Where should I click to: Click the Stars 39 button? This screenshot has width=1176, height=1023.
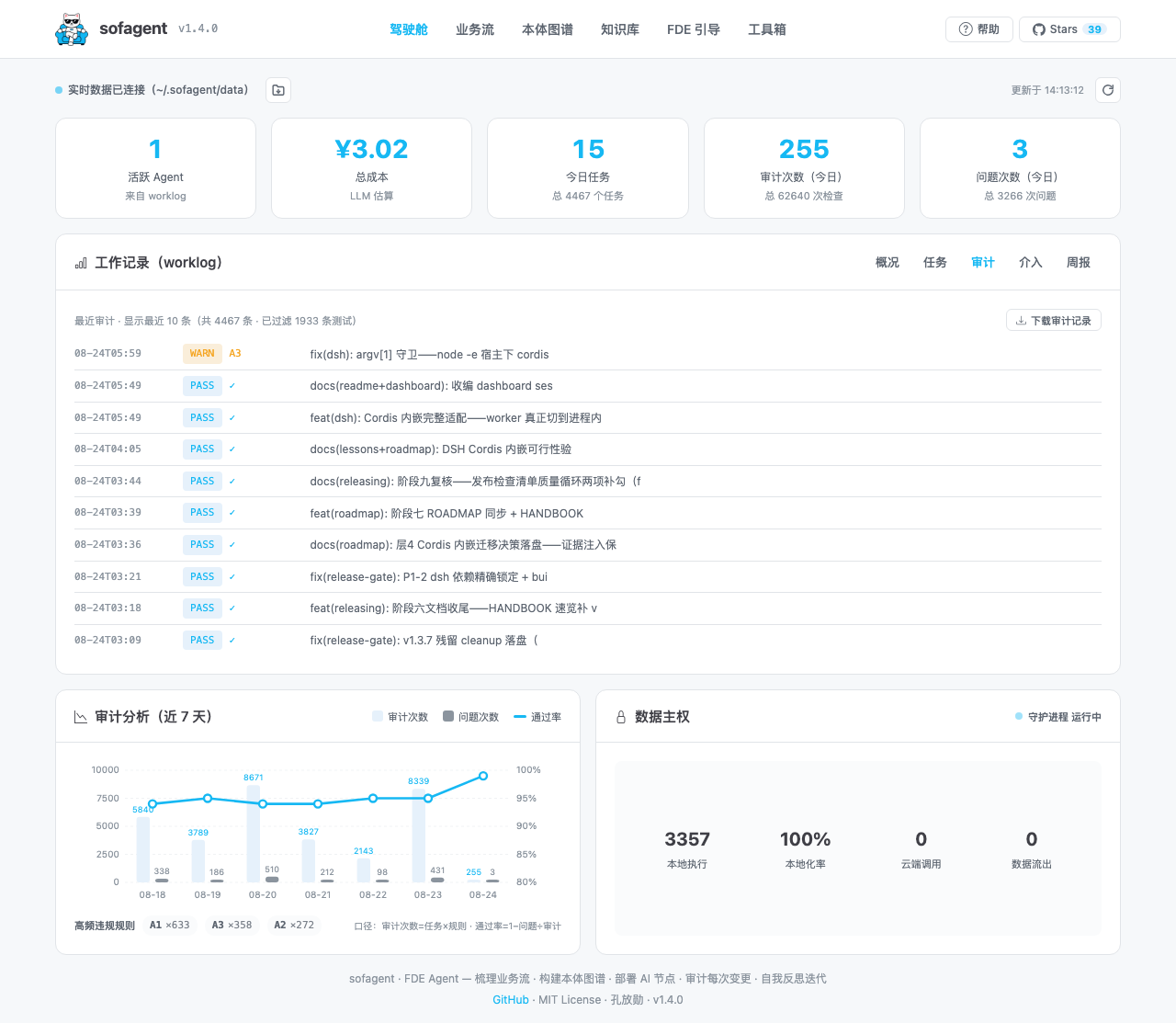pyautogui.click(x=1069, y=29)
